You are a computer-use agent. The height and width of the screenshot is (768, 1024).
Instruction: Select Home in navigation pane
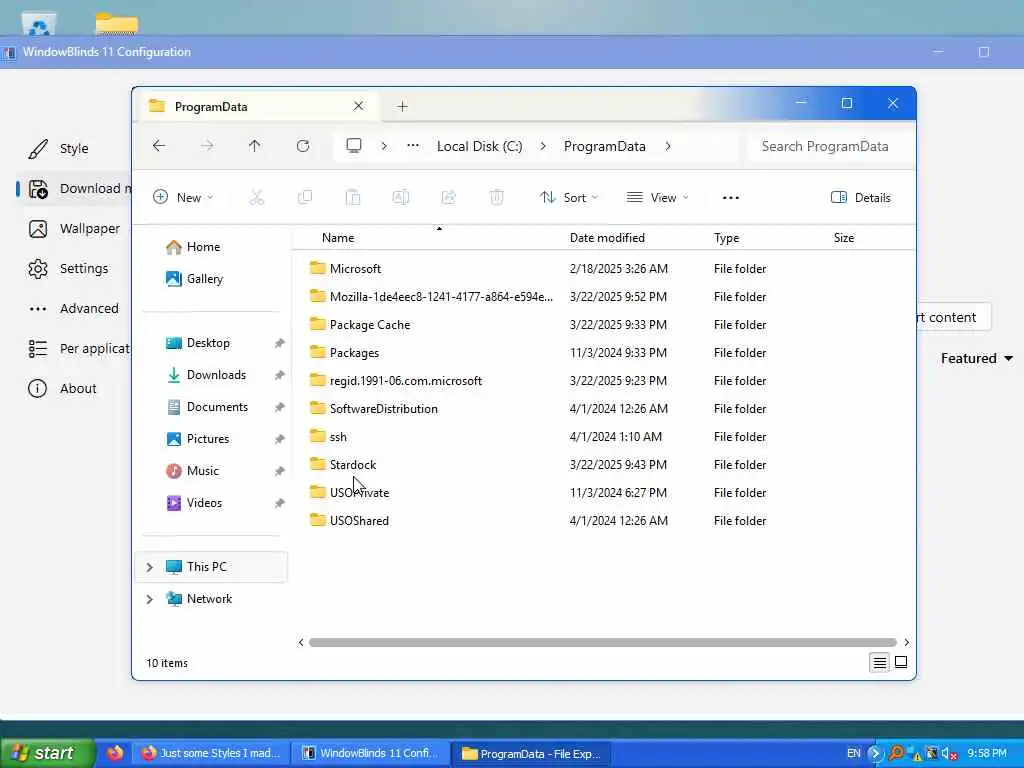tap(193, 247)
